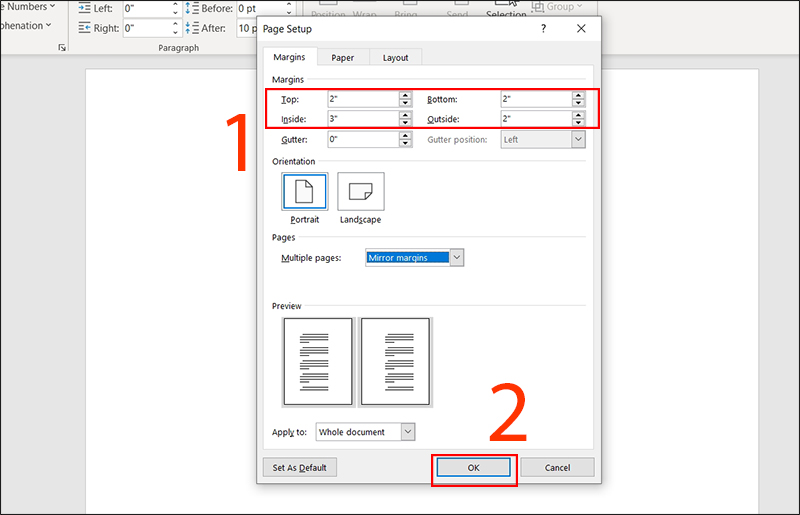This screenshot has height=515, width=800.
Task: Expand the Apply to dropdown
Action: click(x=407, y=431)
